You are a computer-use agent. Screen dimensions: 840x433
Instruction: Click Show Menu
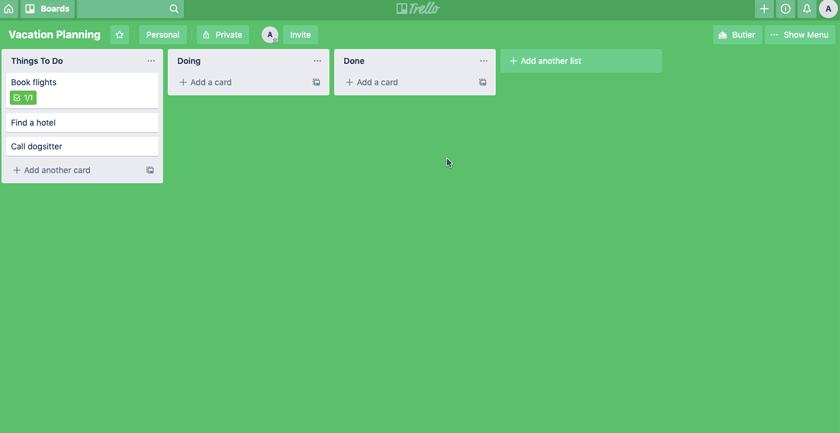pos(799,35)
